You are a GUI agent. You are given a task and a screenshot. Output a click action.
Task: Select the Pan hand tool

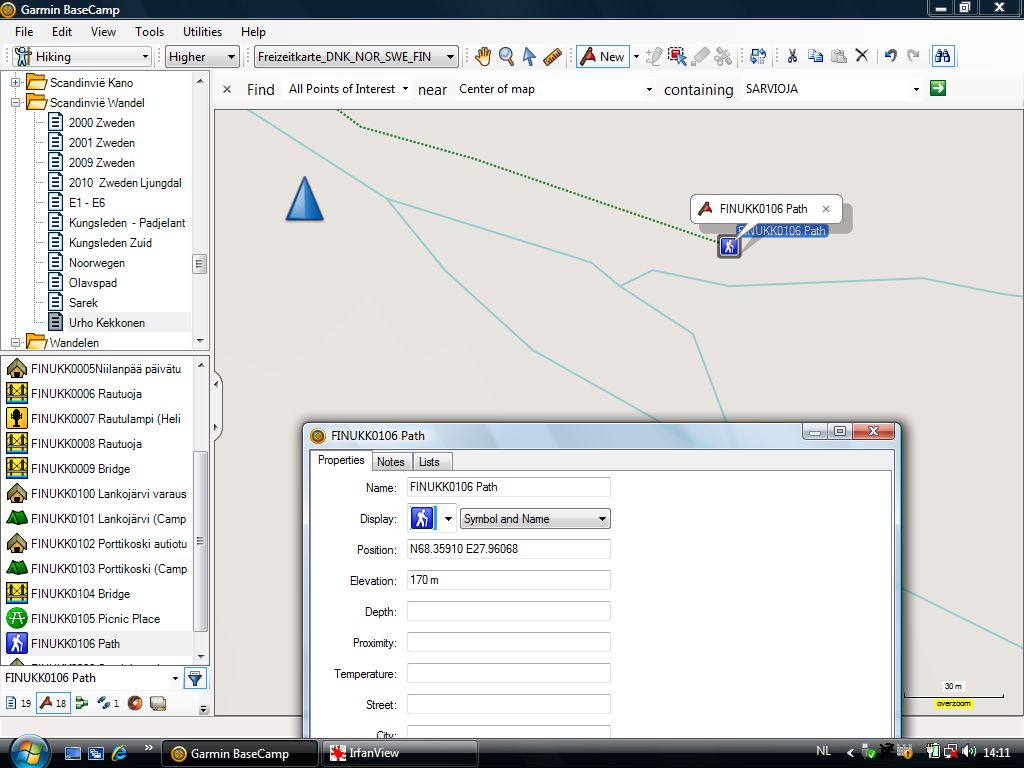click(x=483, y=57)
